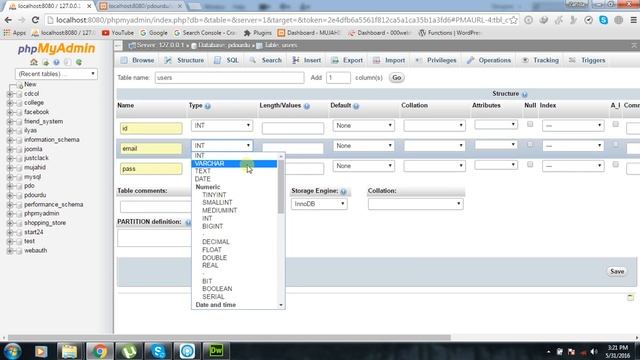Click the Default column help icon
Screen dimensions: 640x360
pyautogui.click(x=356, y=106)
